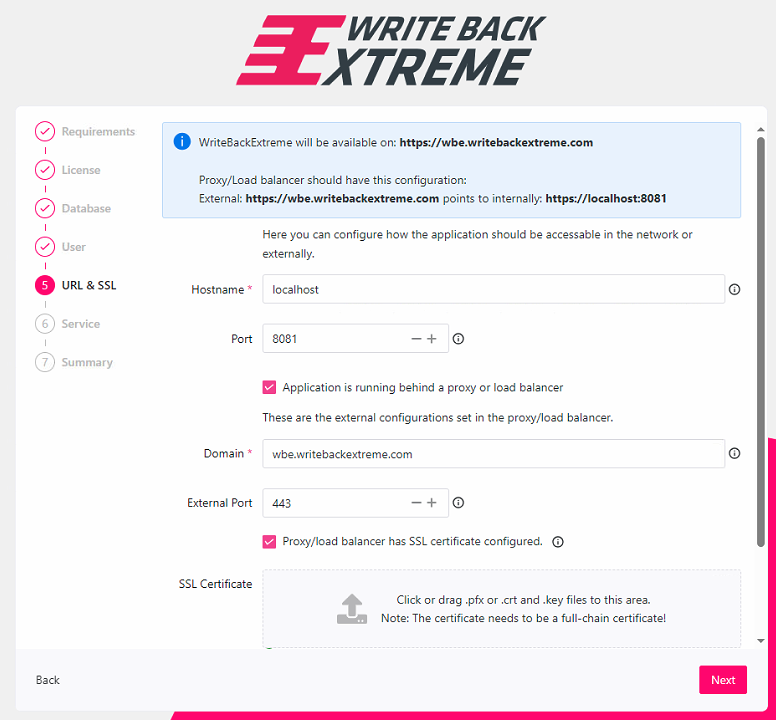This screenshot has height=720, width=776.
Task: Click the upload icon in SSL Certificate area
Action: (x=351, y=609)
